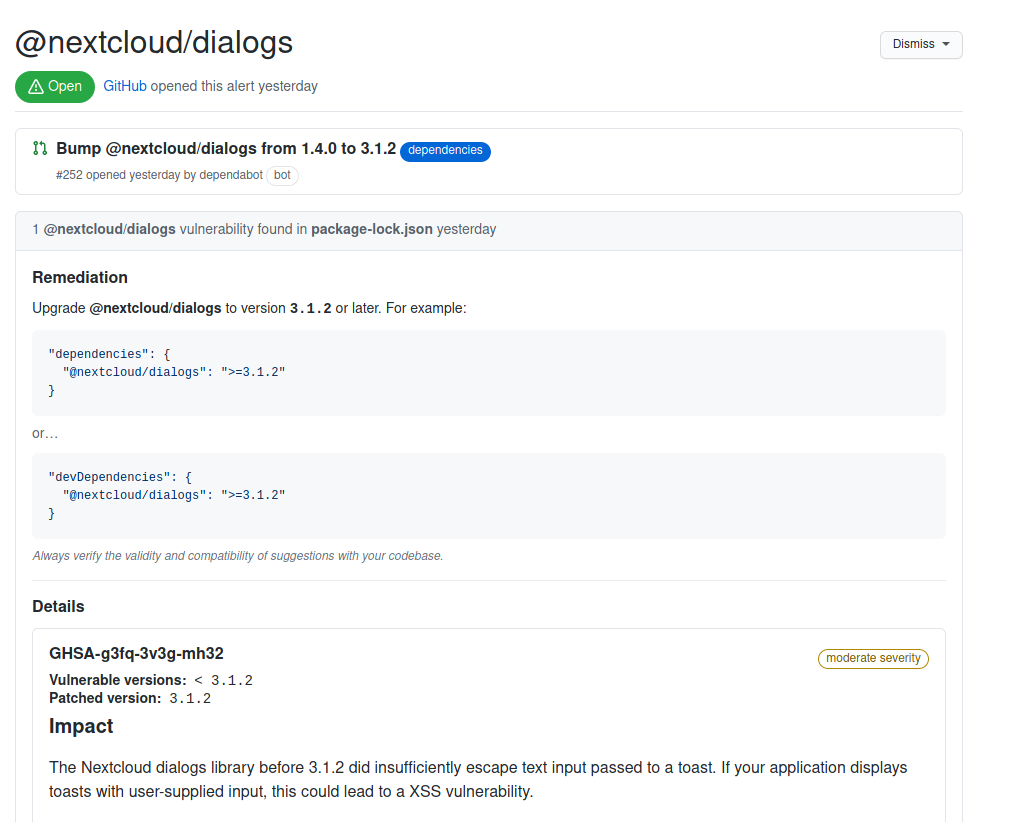The image size is (1019, 822).
Task: Click the @nextcloud/dialogs page title
Action: (x=153, y=42)
